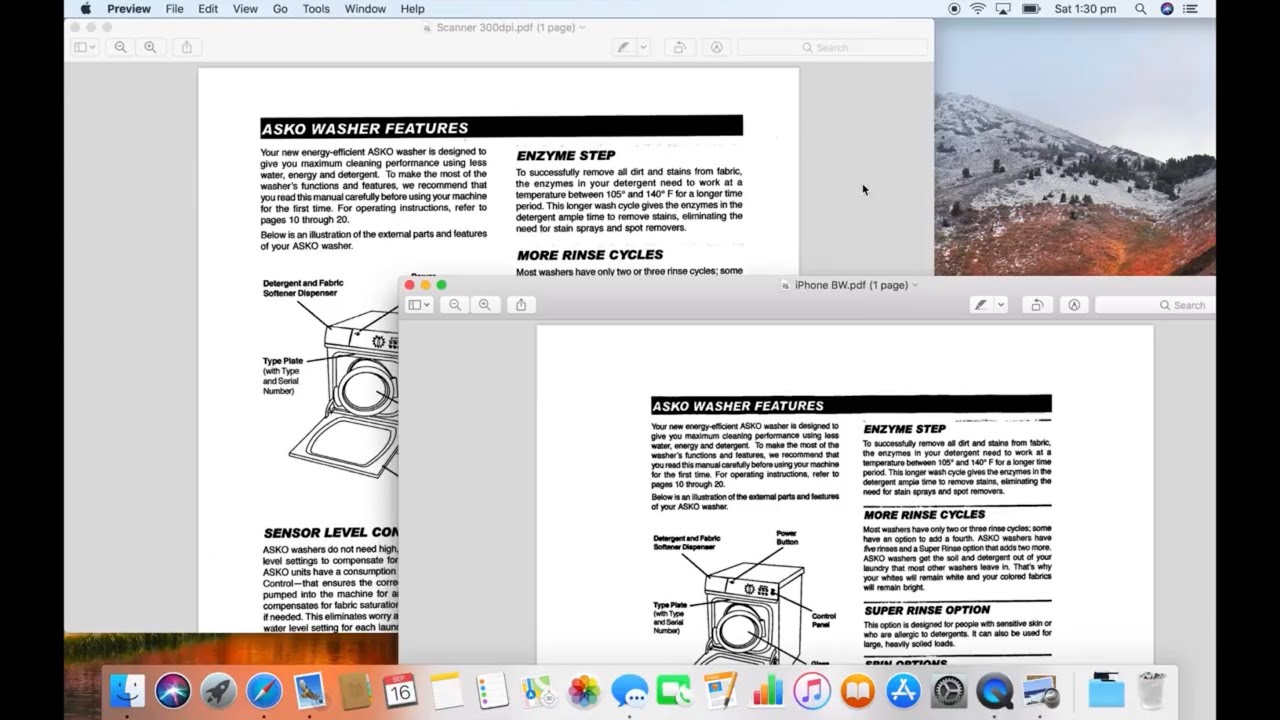Screen dimensions: 1280x720
Task: Click the Search field in iPhone BW.pdf window
Action: point(1155,305)
